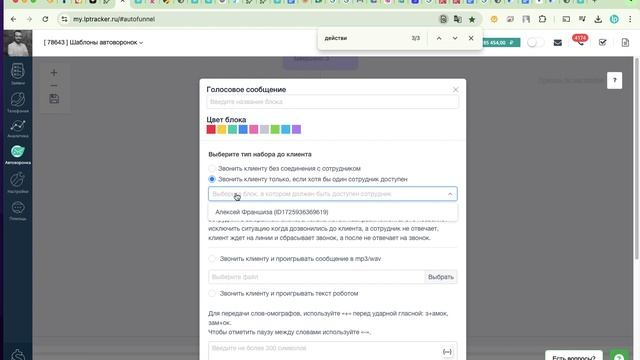This screenshot has width=640, height=360.
Task: Toggle the header switch next to balance
Action: tap(535, 42)
